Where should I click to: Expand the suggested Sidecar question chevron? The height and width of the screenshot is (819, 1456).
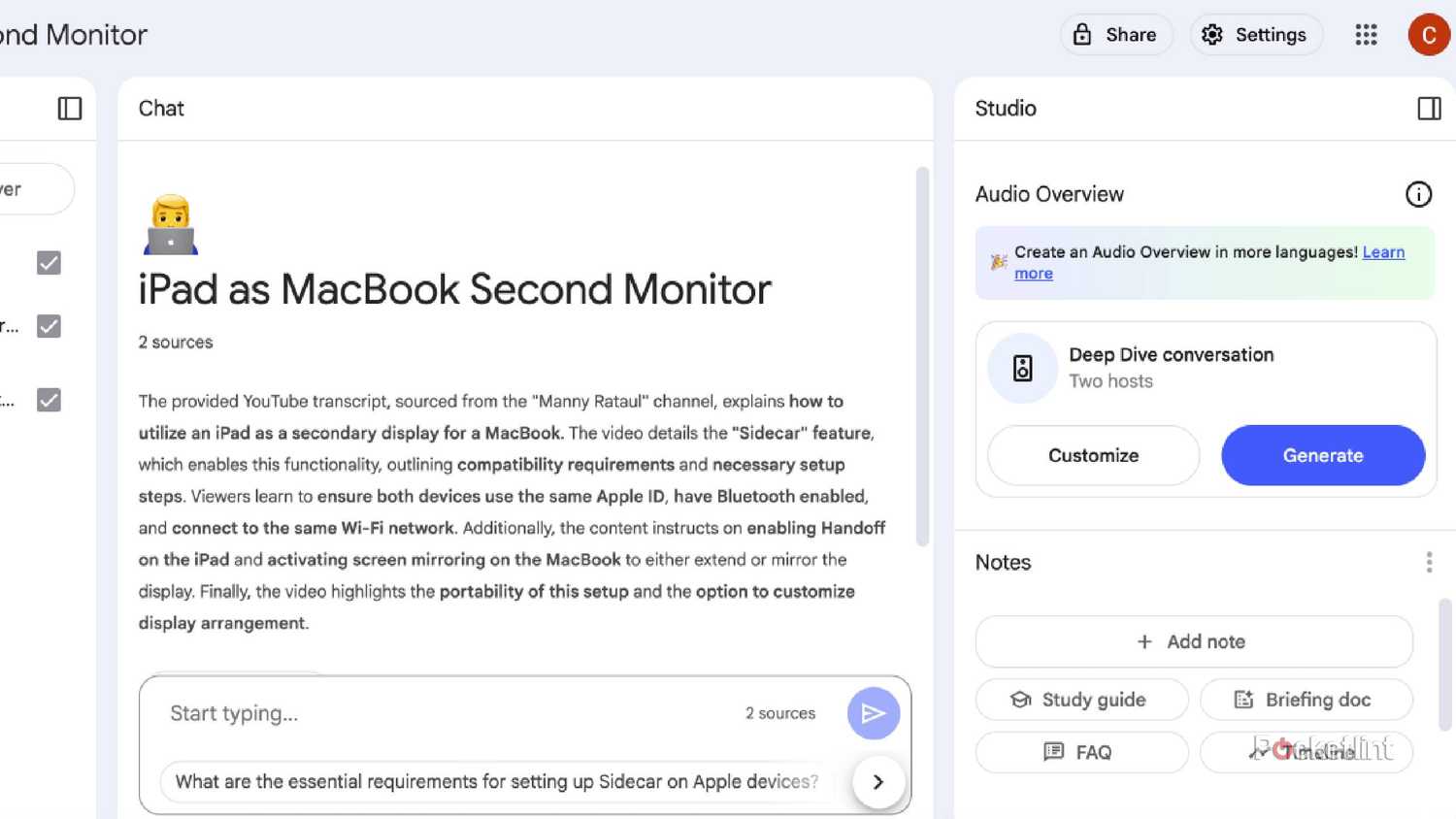[x=877, y=781]
